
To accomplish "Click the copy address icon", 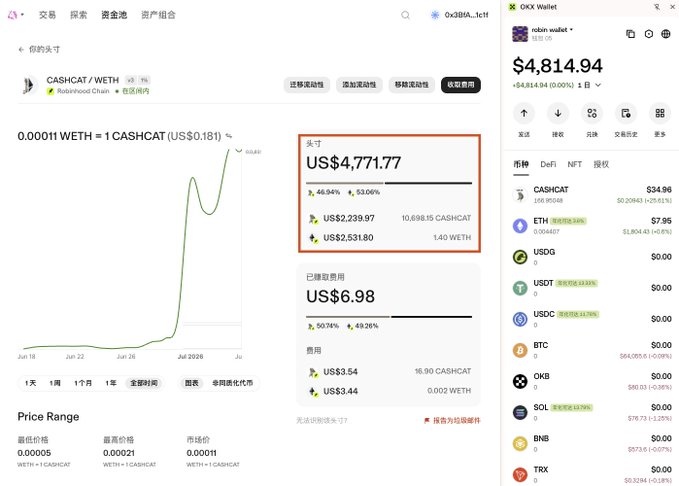I will (x=630, y=34).
